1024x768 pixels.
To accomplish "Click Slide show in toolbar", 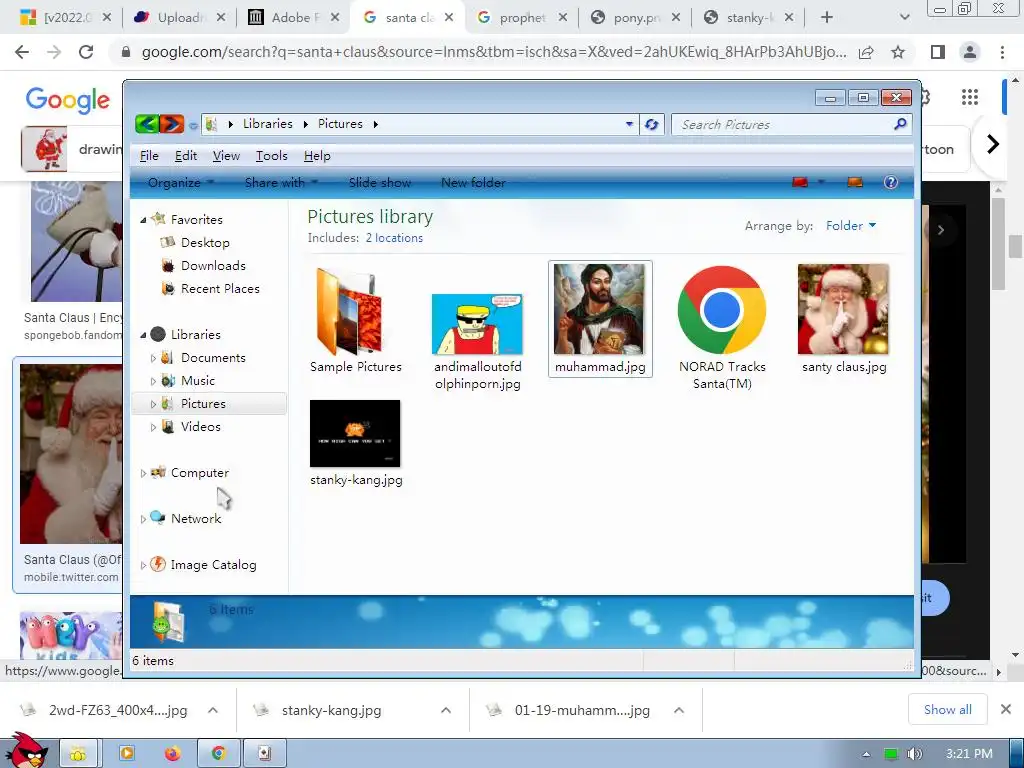I will 379,182.
